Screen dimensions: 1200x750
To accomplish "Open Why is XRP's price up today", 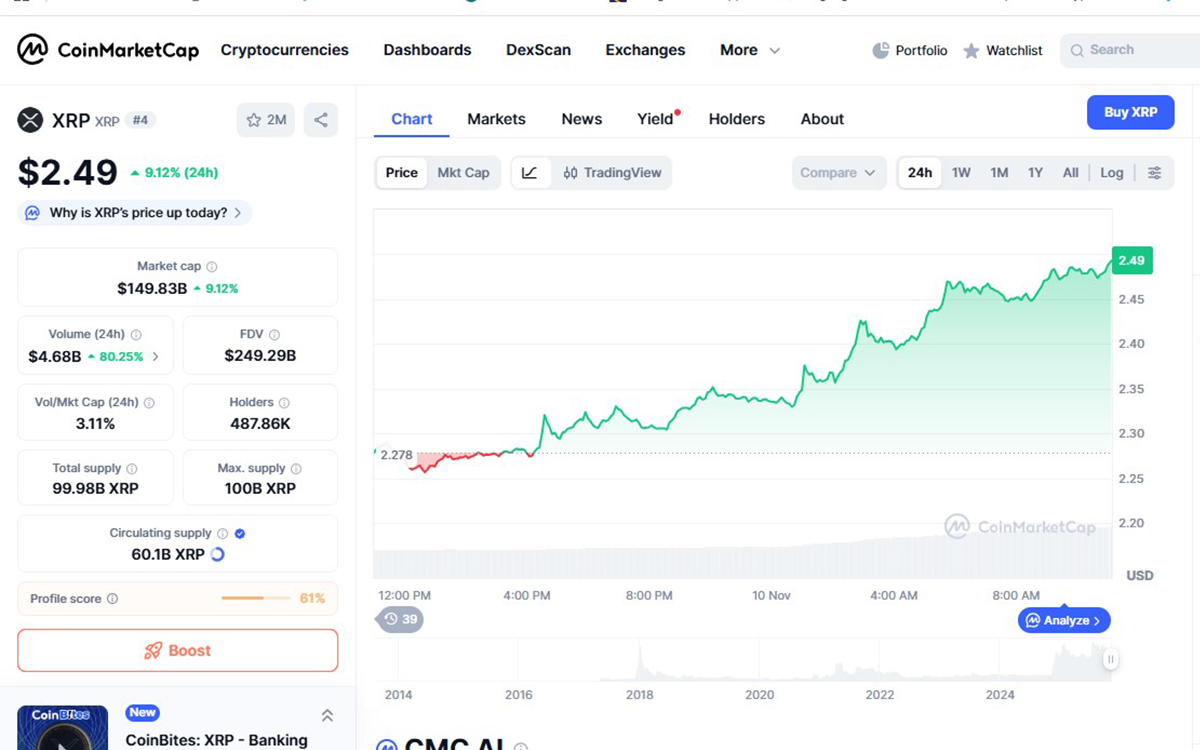I will (133, 212).
